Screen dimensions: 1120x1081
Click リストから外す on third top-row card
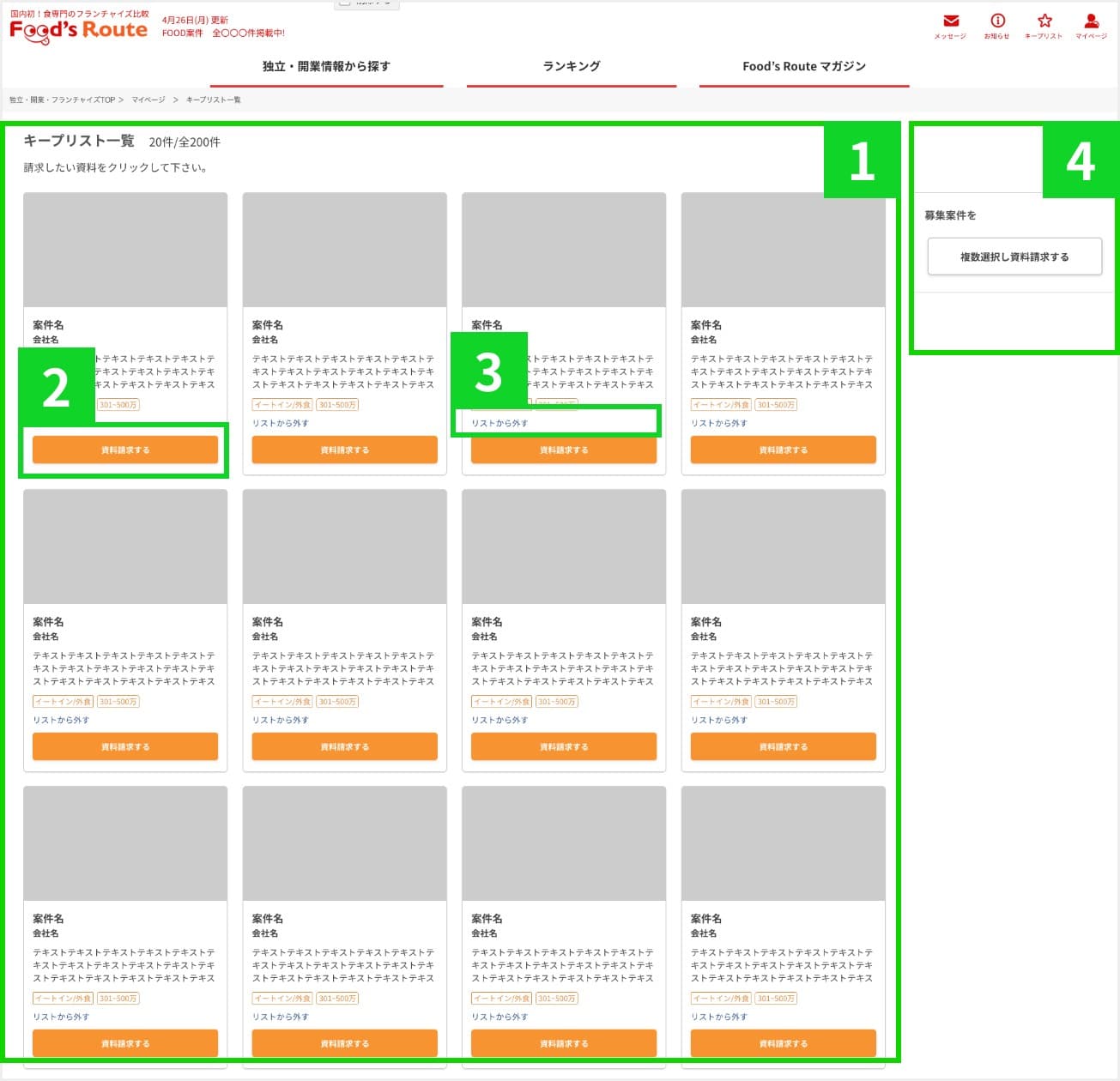point(500,423)
